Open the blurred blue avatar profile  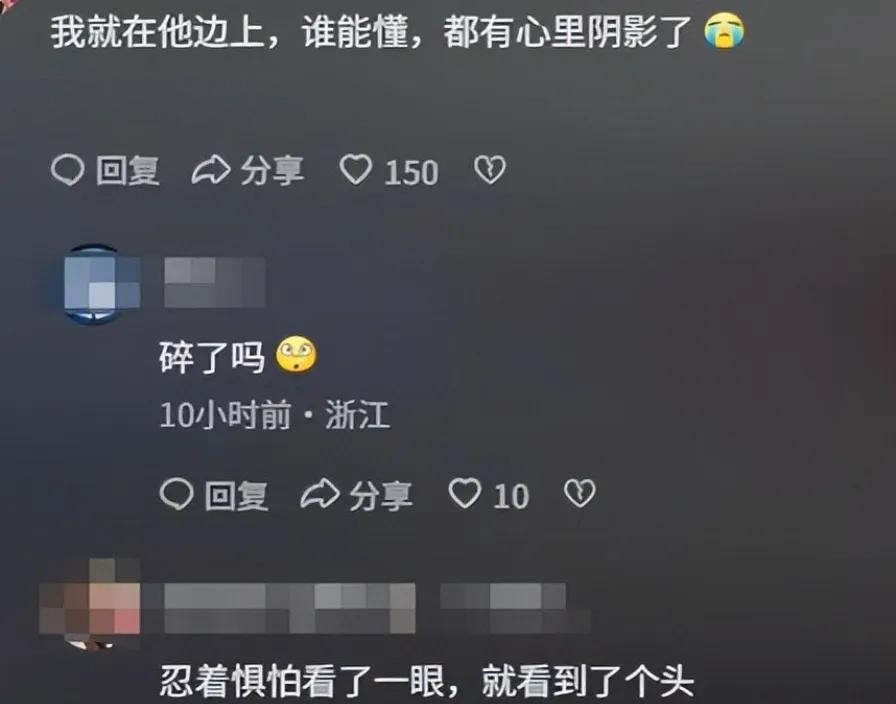(x=93, y=284)
